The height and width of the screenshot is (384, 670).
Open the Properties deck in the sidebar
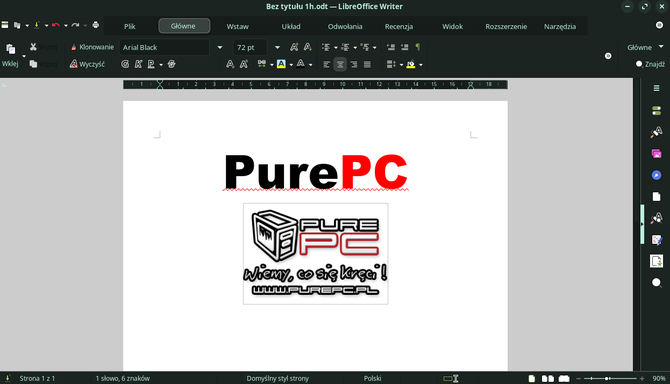point(656,111)
